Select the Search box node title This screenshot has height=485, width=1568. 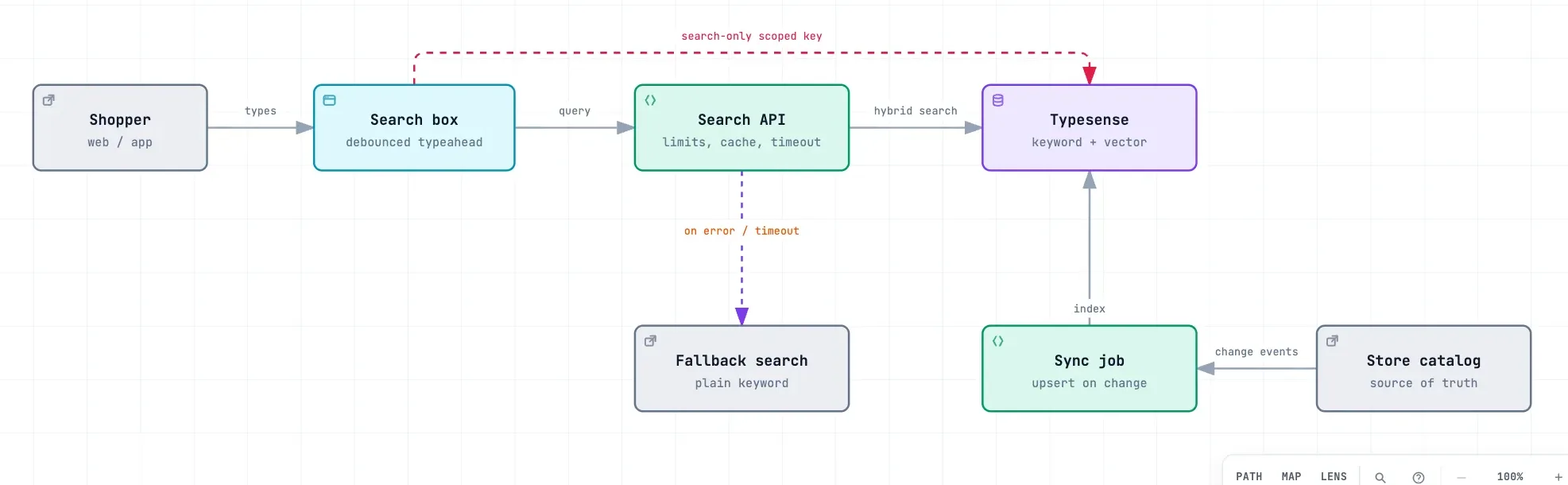pos(414,120)
